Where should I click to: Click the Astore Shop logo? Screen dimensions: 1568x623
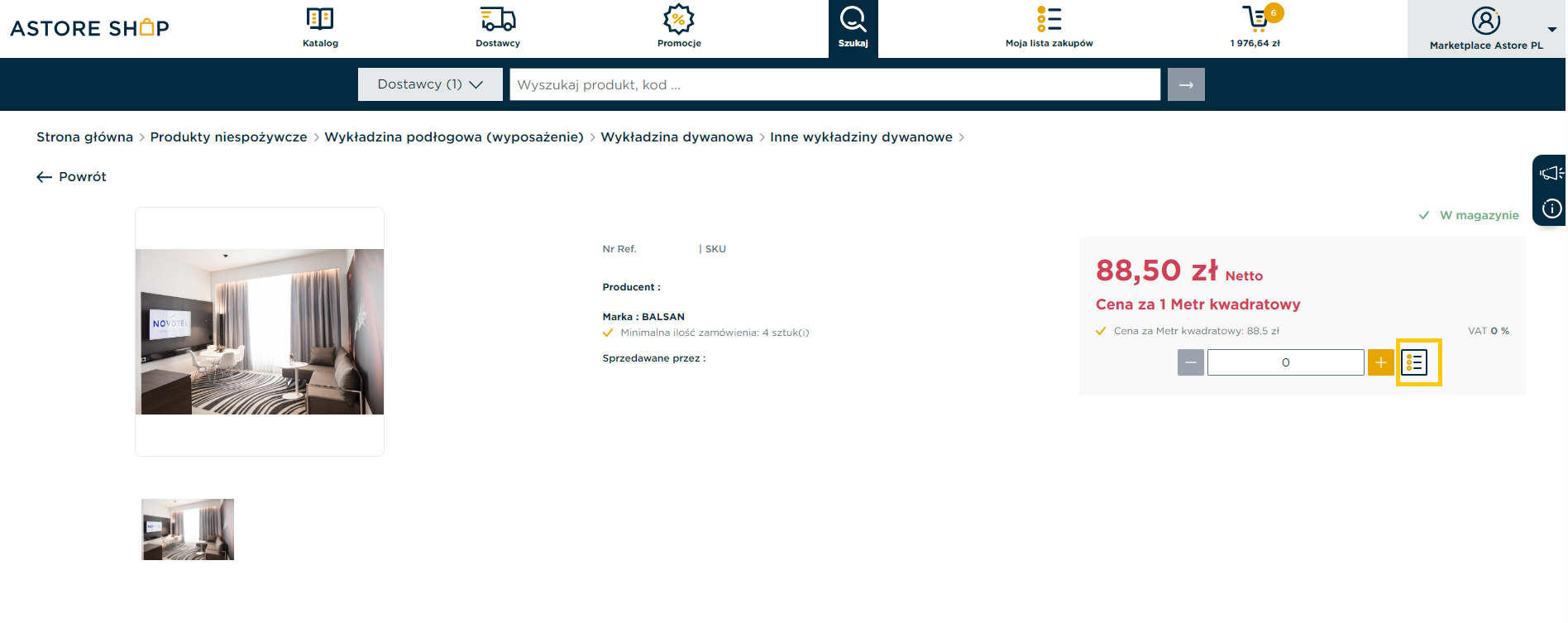[89, 28]
